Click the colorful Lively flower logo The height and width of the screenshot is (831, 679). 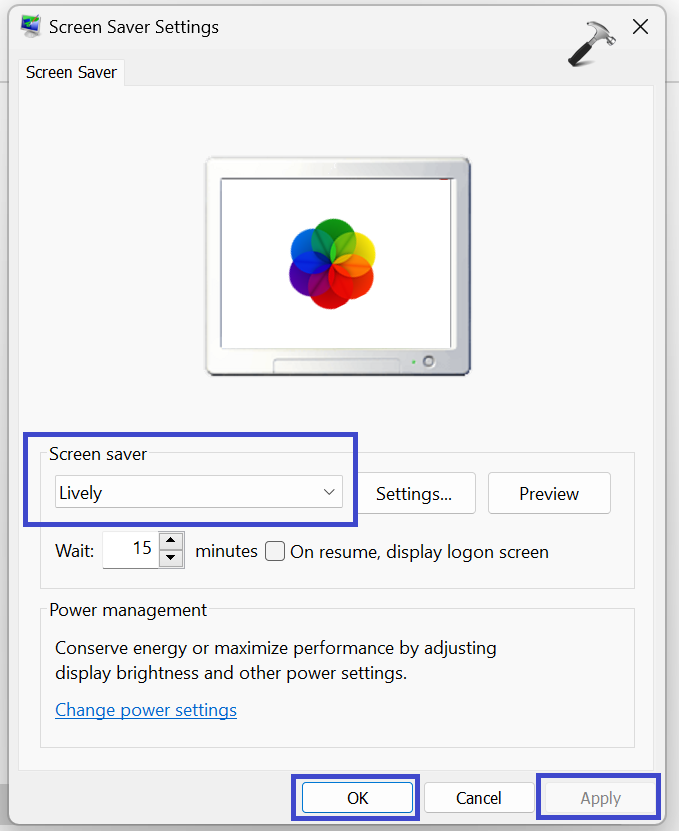pos(332,263)
